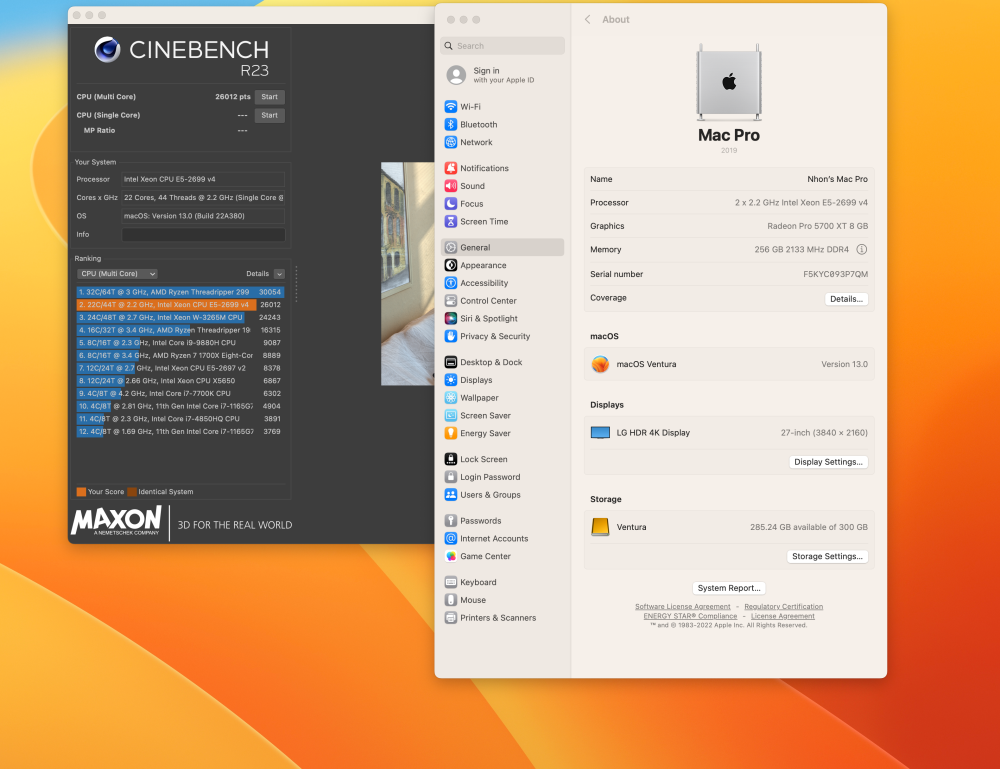Viewport: 1000px width, 769px height.
Task: Select the AMD Ryzen Threadripper 30054 ranking row
Action: point(180,292)
